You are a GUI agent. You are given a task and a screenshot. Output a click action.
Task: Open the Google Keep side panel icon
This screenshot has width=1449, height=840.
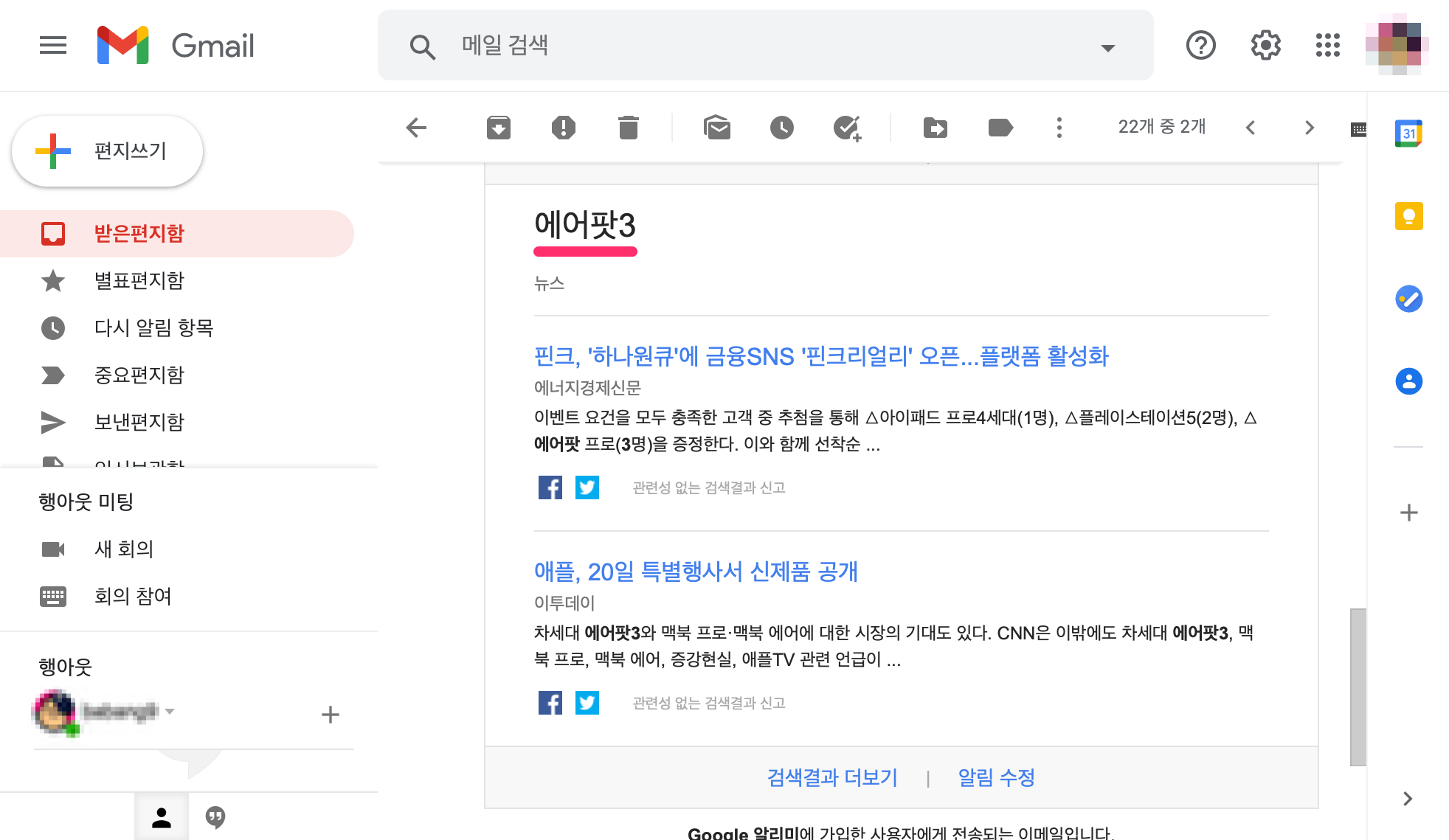(1408, 216)
